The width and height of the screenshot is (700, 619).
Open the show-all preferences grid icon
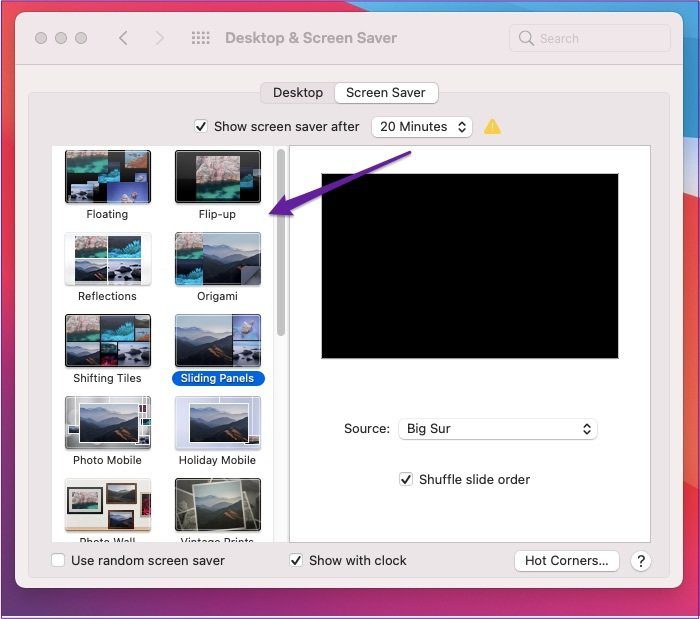pyautogui.click(x=200, y=38)
